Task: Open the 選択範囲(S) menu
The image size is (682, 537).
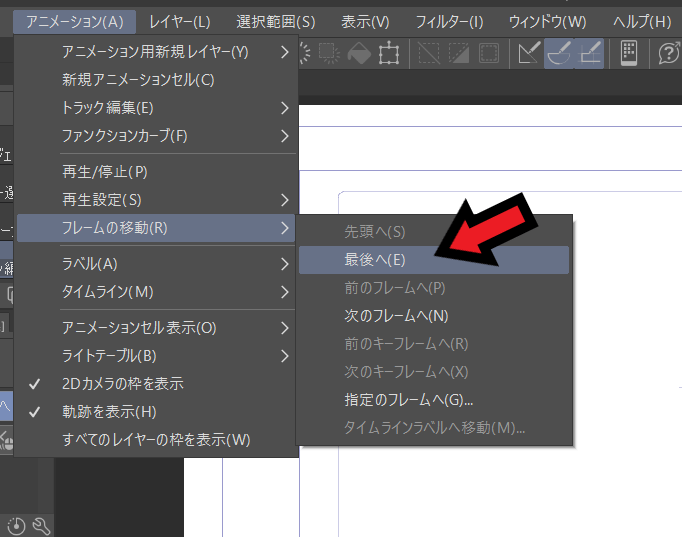Action: (x=276, y=22)
